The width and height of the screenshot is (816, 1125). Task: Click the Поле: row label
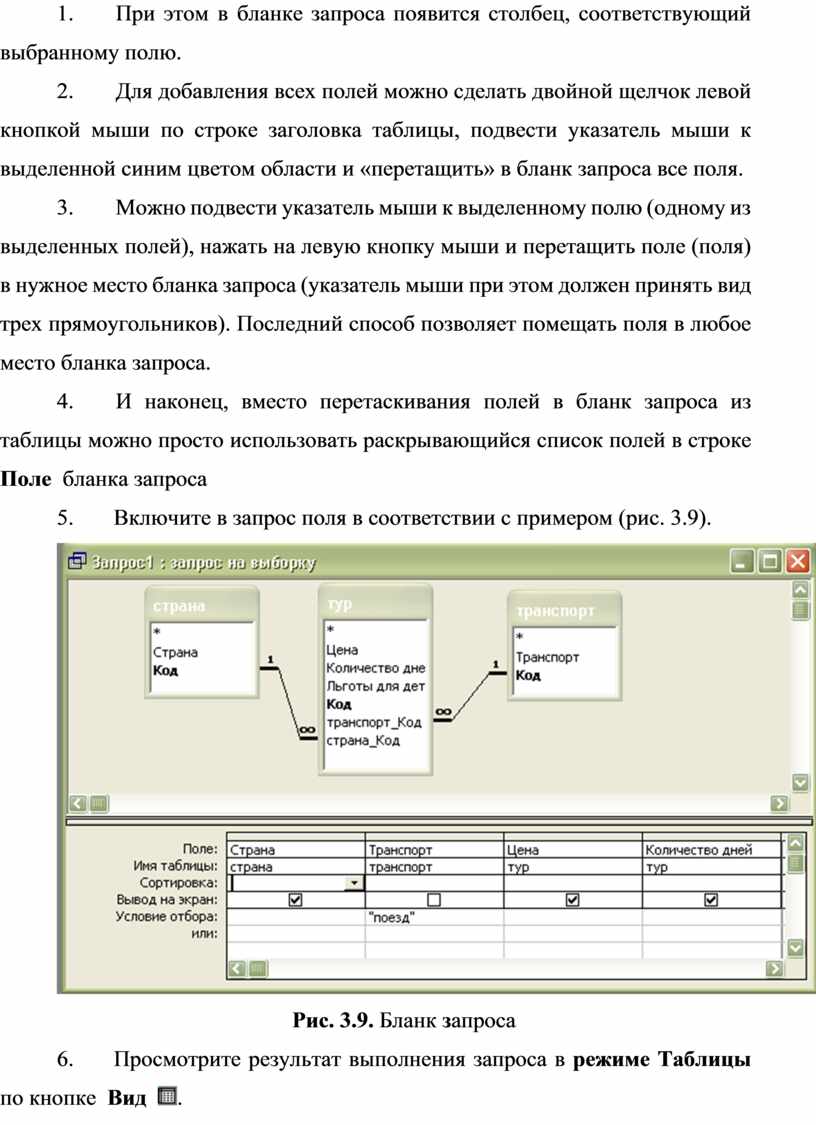pyautogui.click(x=200, y=849)
